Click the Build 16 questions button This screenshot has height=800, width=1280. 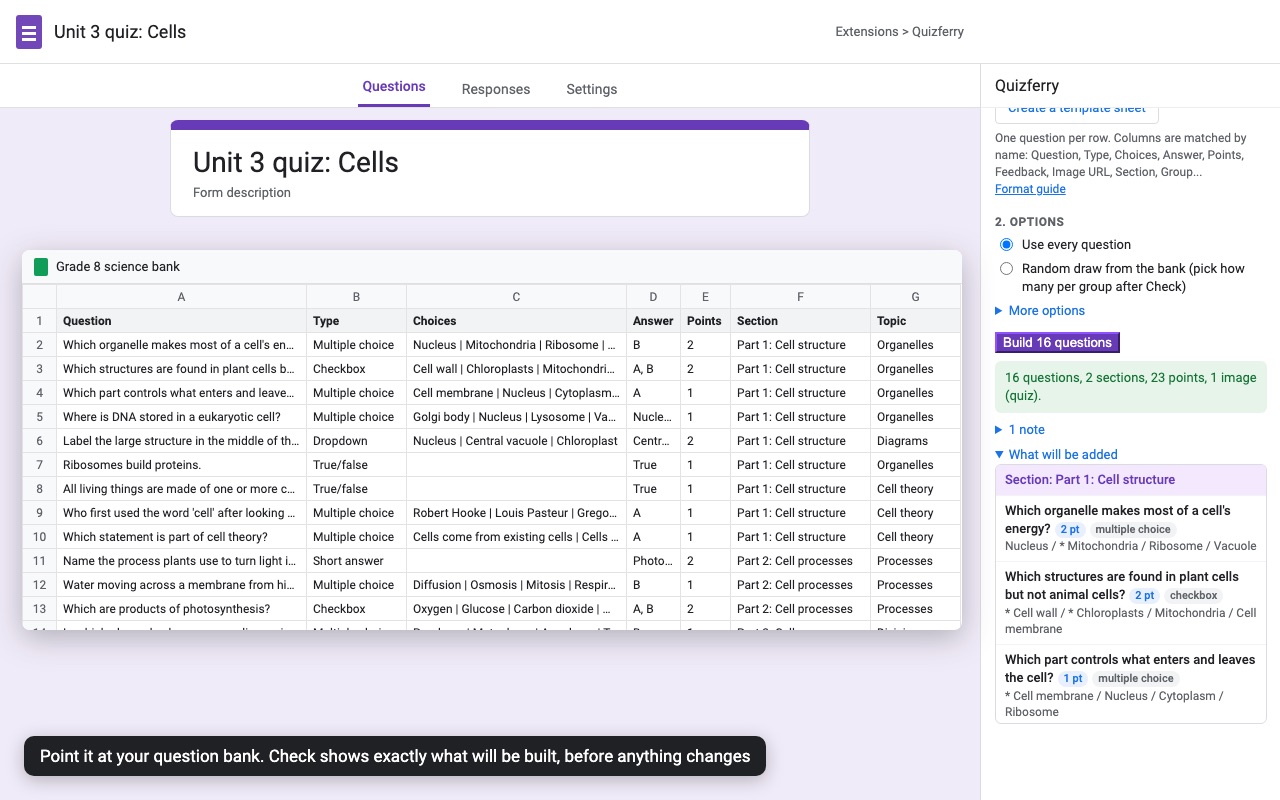click(1057, 342)
